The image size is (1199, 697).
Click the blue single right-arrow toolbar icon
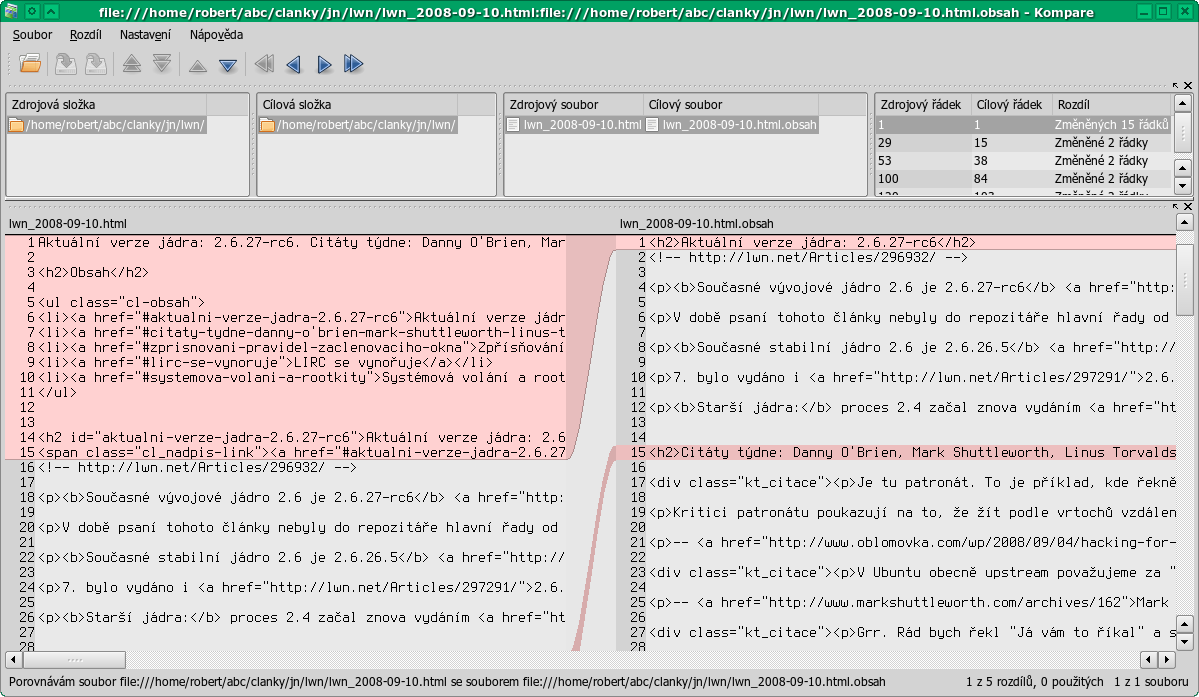[x=324, y=65]
